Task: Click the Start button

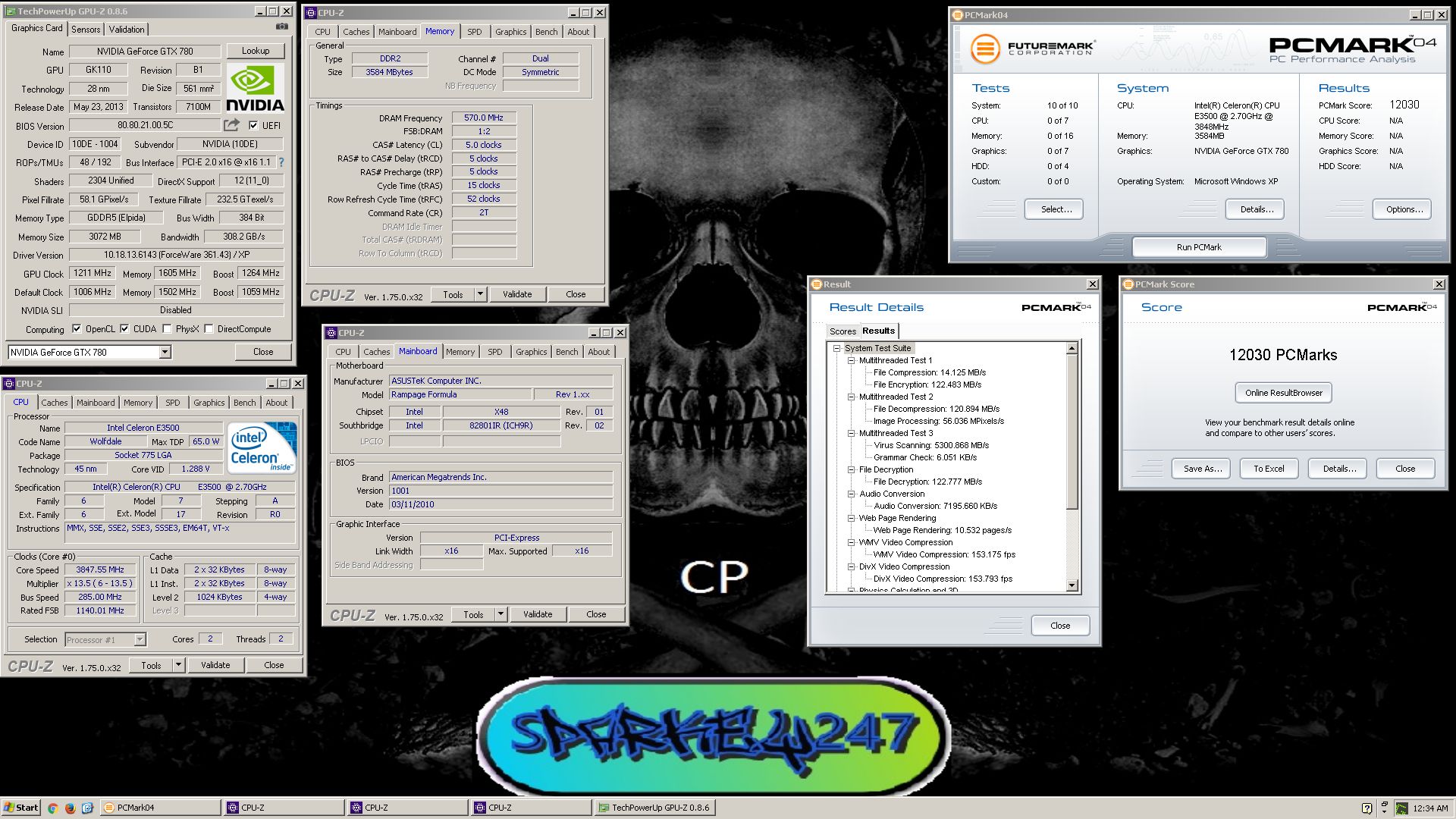Action: click(20, 808)
